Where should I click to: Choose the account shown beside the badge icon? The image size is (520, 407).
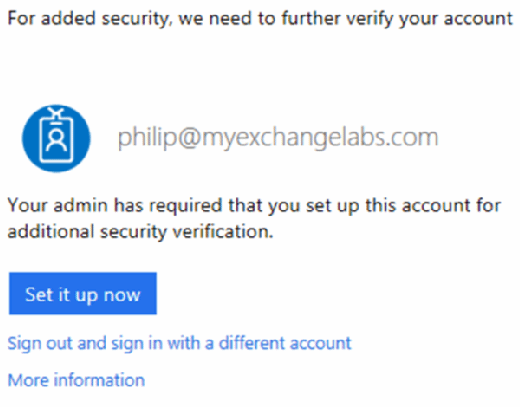point(278,138)
